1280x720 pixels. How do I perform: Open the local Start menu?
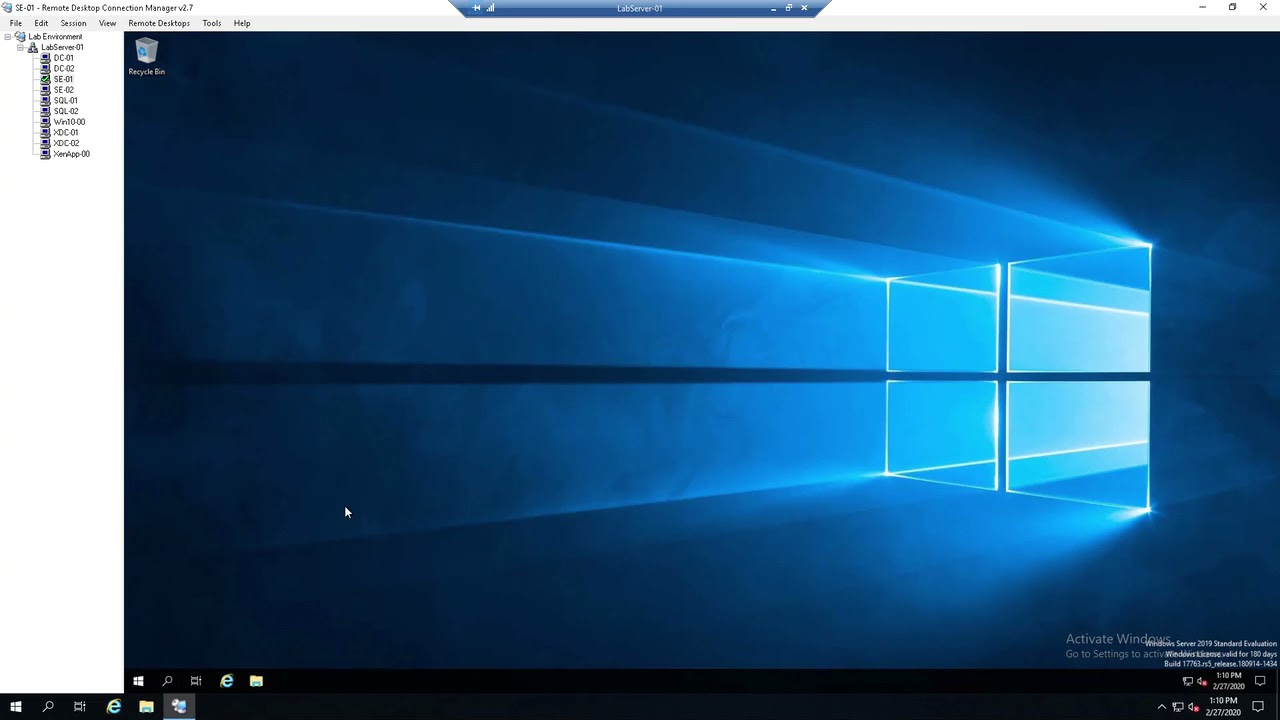pos(15,707)
